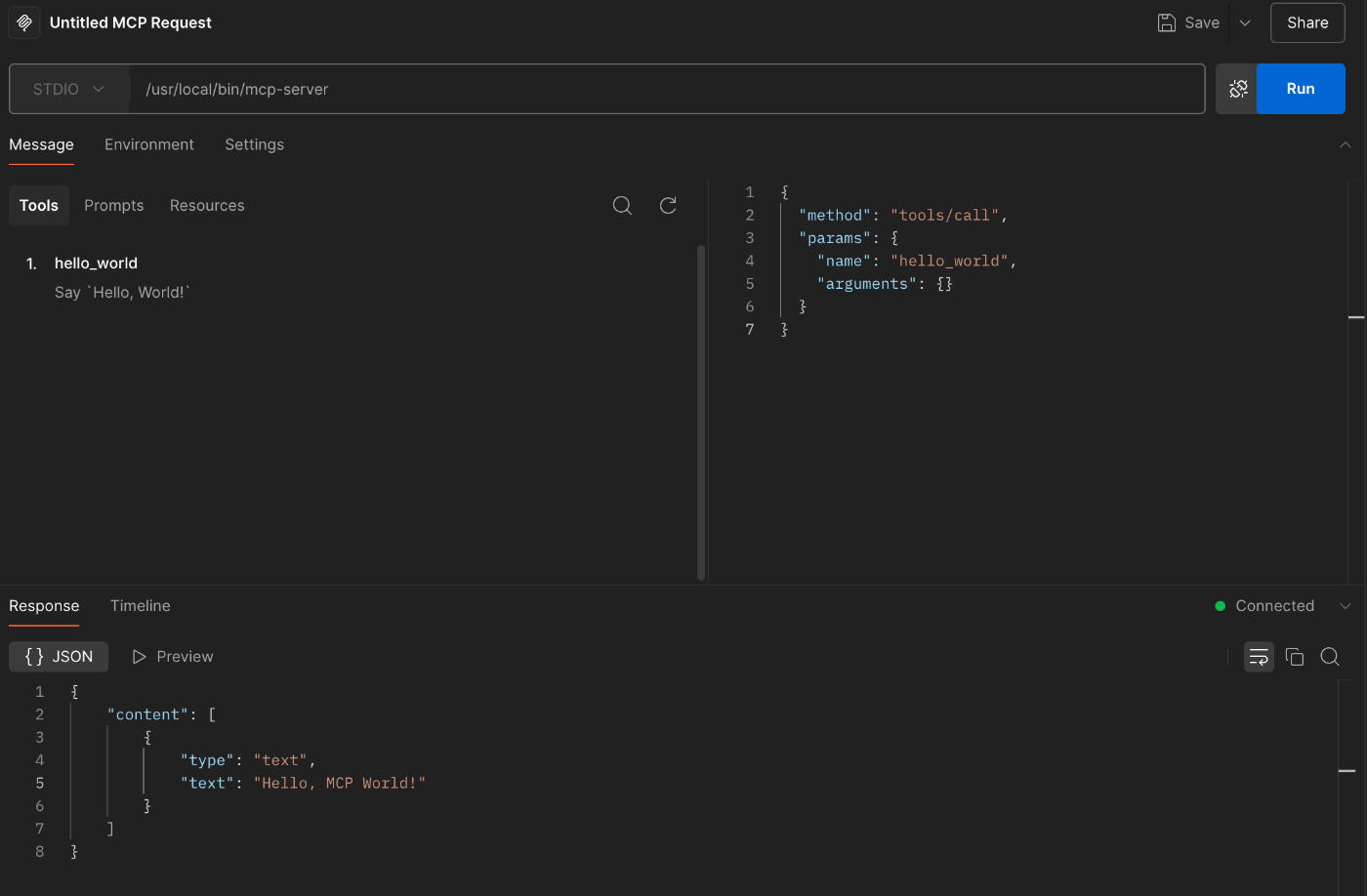Copy the response body
This screenshot has height=896, width=1367.
(x=1295, y=657)
